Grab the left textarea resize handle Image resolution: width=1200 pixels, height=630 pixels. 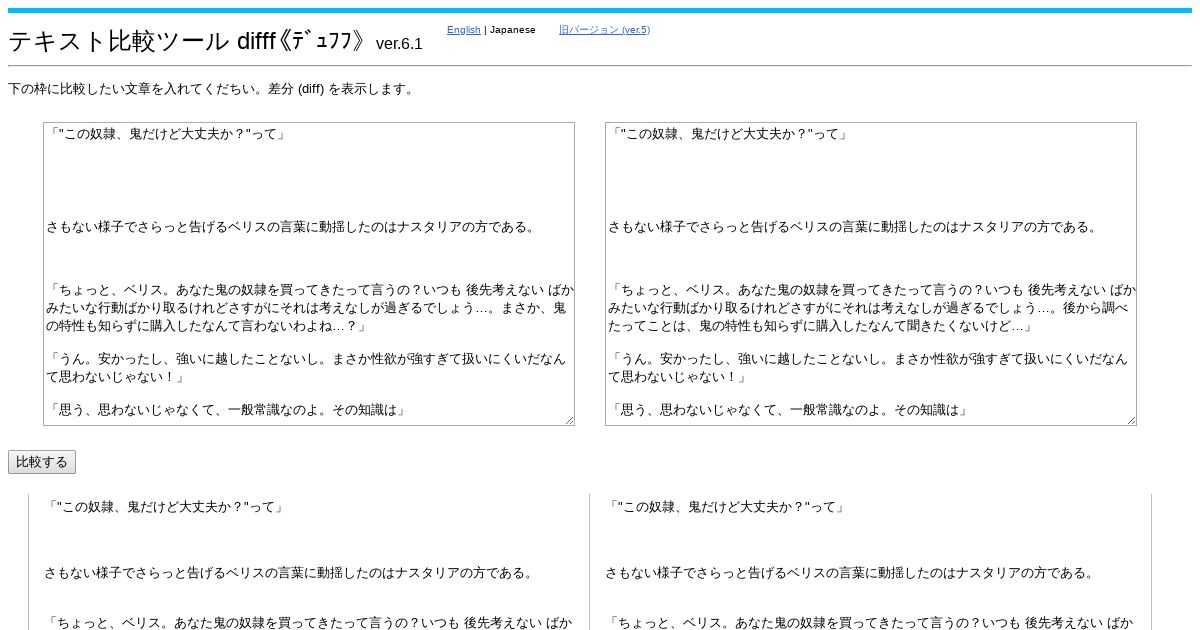click(x=569, y=420)
